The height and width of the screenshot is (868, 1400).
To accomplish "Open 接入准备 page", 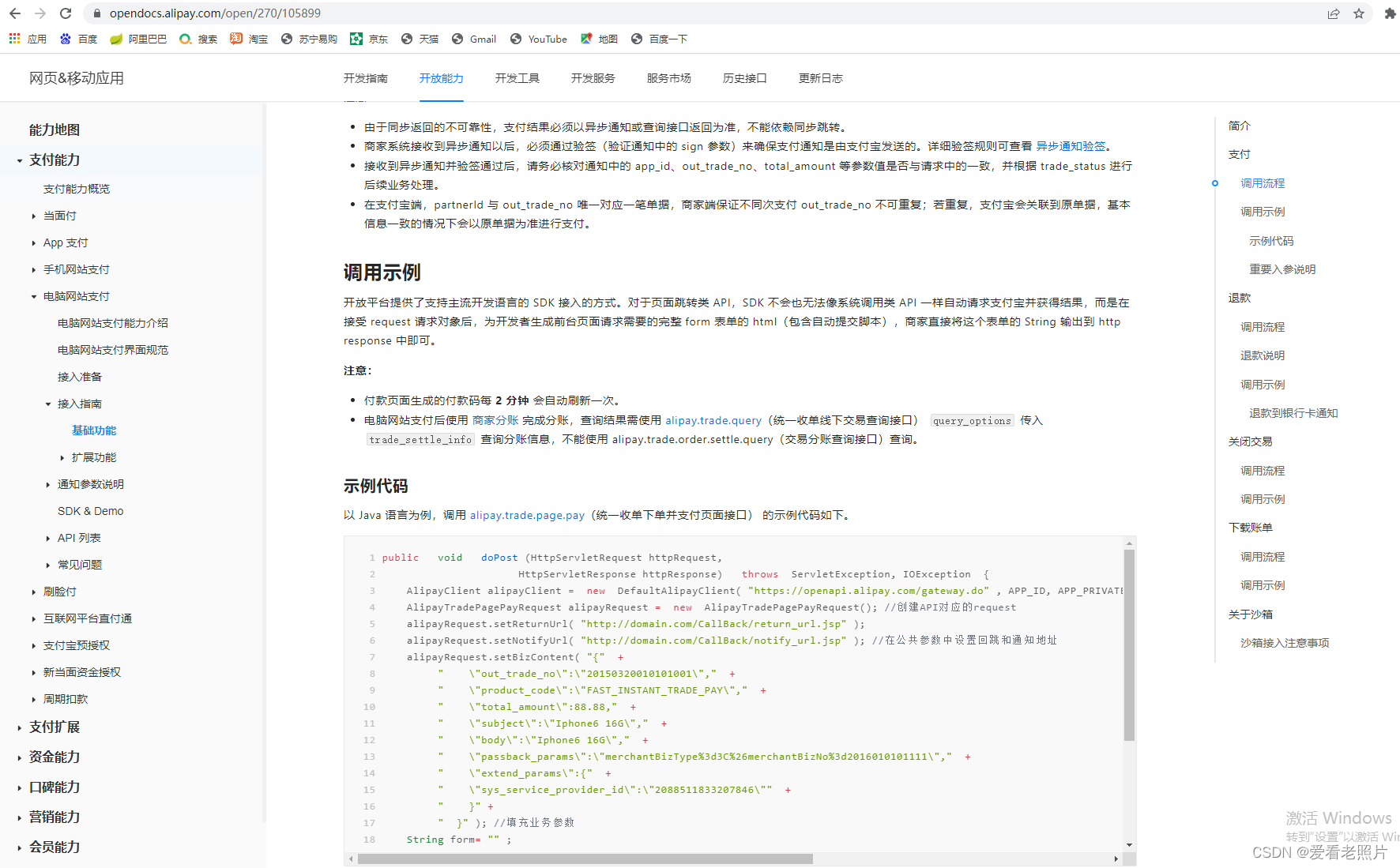I will tap(80, 377).
